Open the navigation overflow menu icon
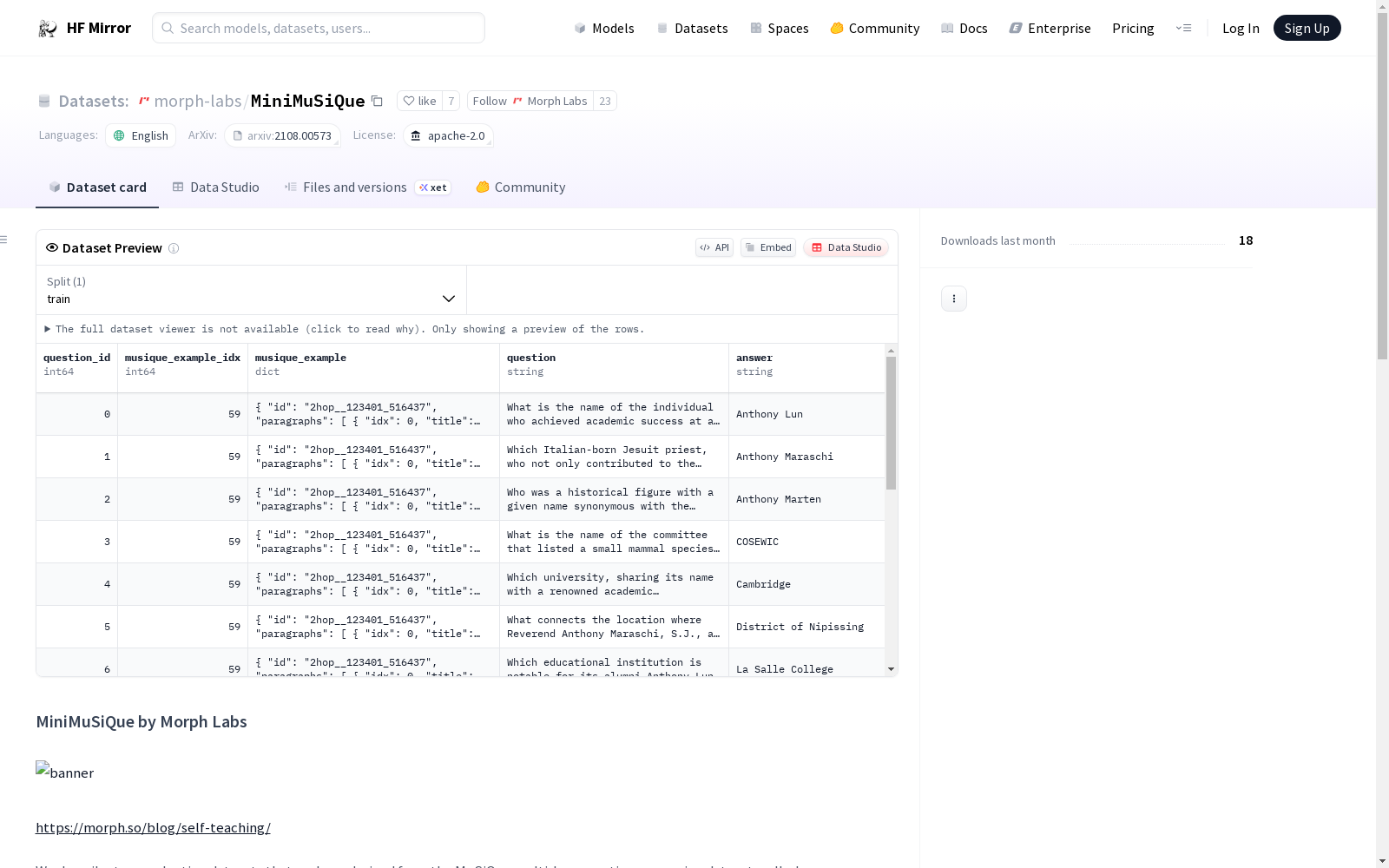The height and width of the screenshot is (868, 1389). pyautogui.click(x=1183, y=28)
